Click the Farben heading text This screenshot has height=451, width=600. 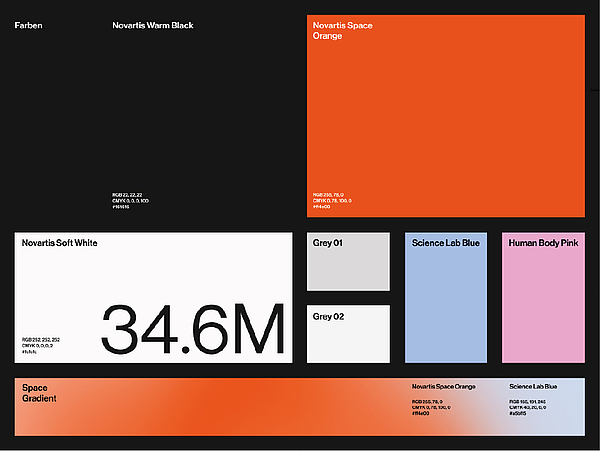coord(28,25)
